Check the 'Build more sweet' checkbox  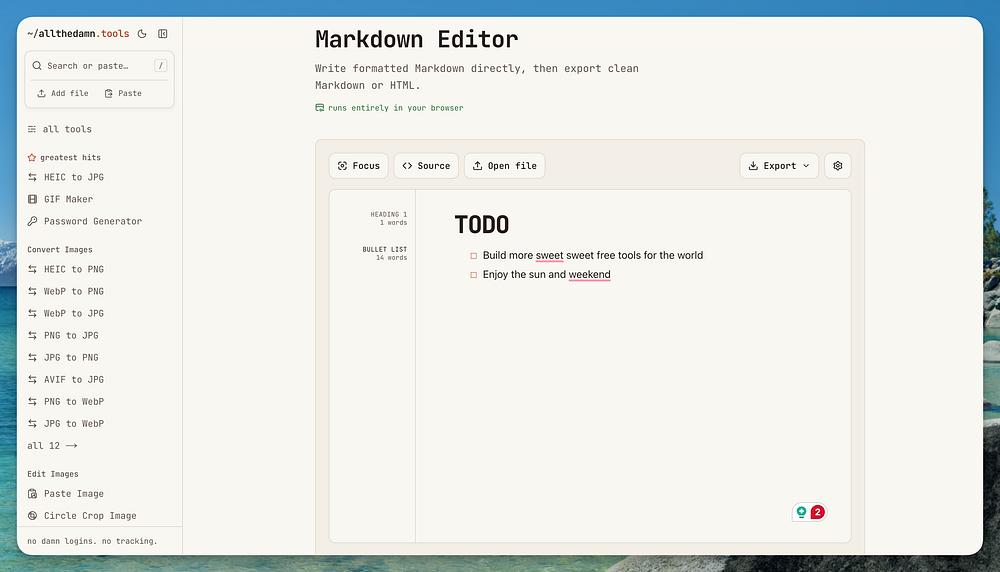point(473,256)
